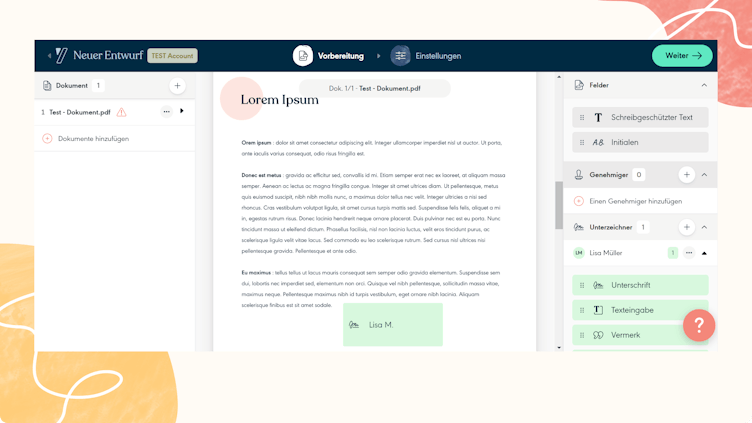The width and height of the screenshot is (752, 423).
Task: Add a Genehmiger with the plus button
Action: [x=687, y=175]
